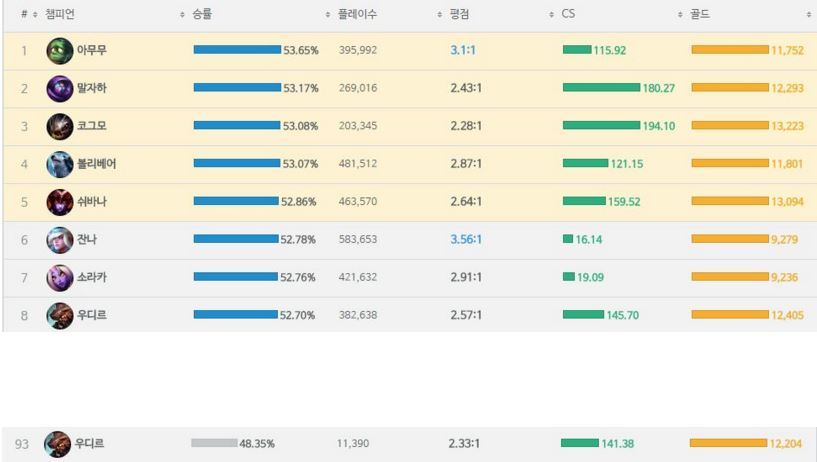Click the 쉬바나 champion portrait icon
The image size is (817, 462).
[60, 202]
